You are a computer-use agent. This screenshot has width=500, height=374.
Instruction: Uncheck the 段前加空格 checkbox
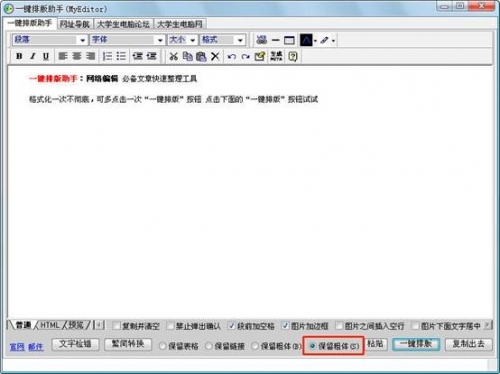coord(231,325)
